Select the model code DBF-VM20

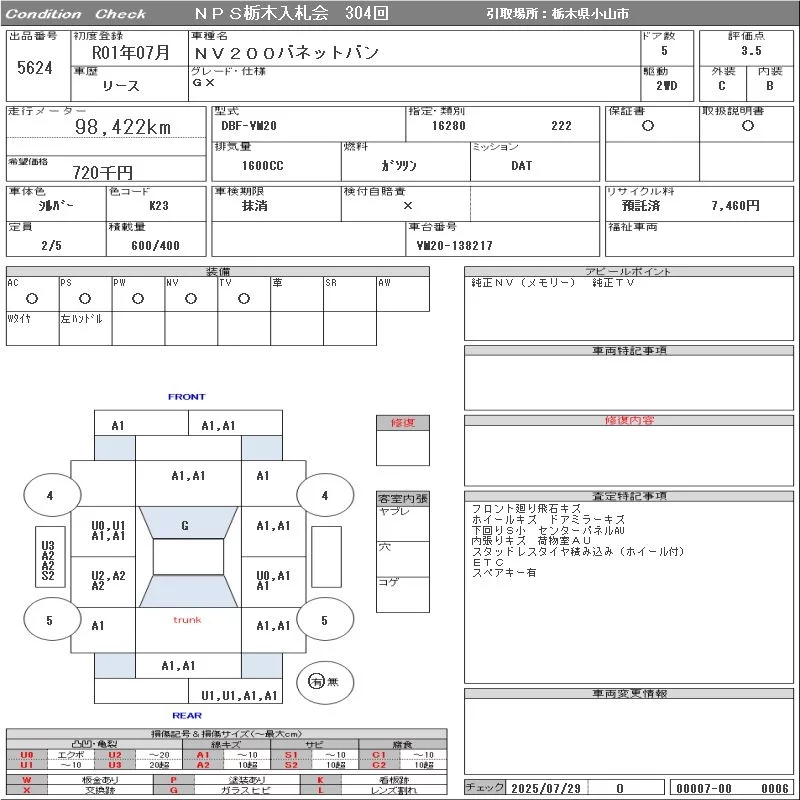(249, 126)
